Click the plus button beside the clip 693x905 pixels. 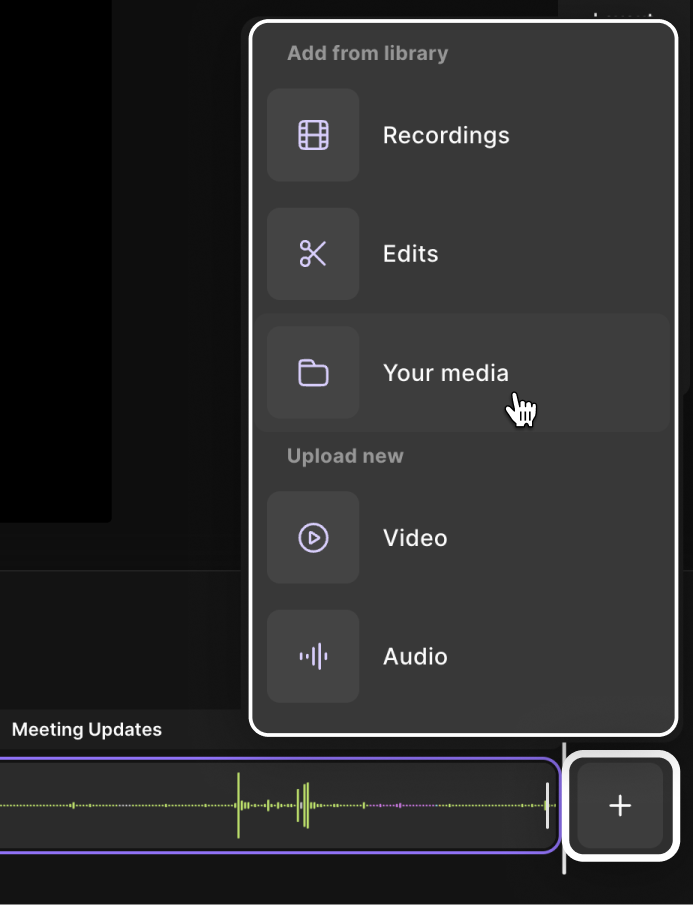click(620, 806)
